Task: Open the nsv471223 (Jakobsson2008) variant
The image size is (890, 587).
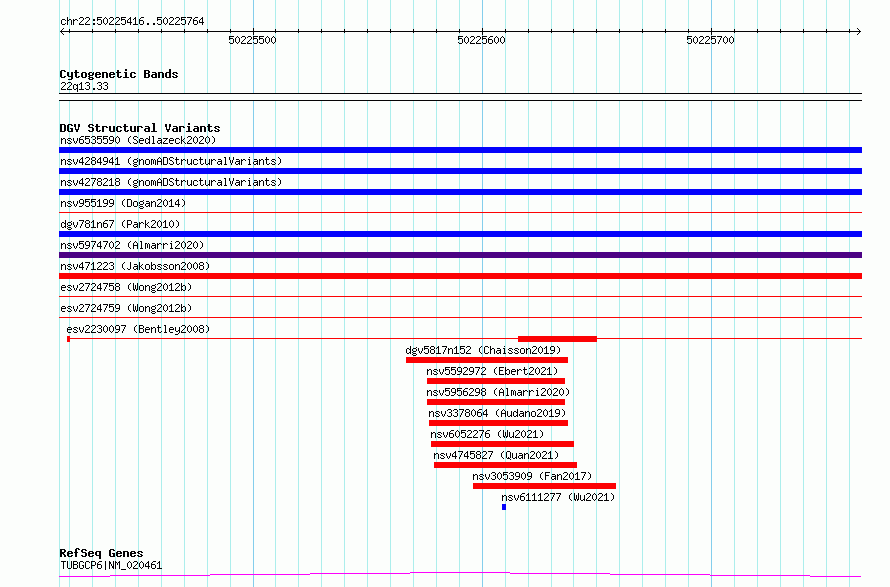Action: (x=135, y=266)
